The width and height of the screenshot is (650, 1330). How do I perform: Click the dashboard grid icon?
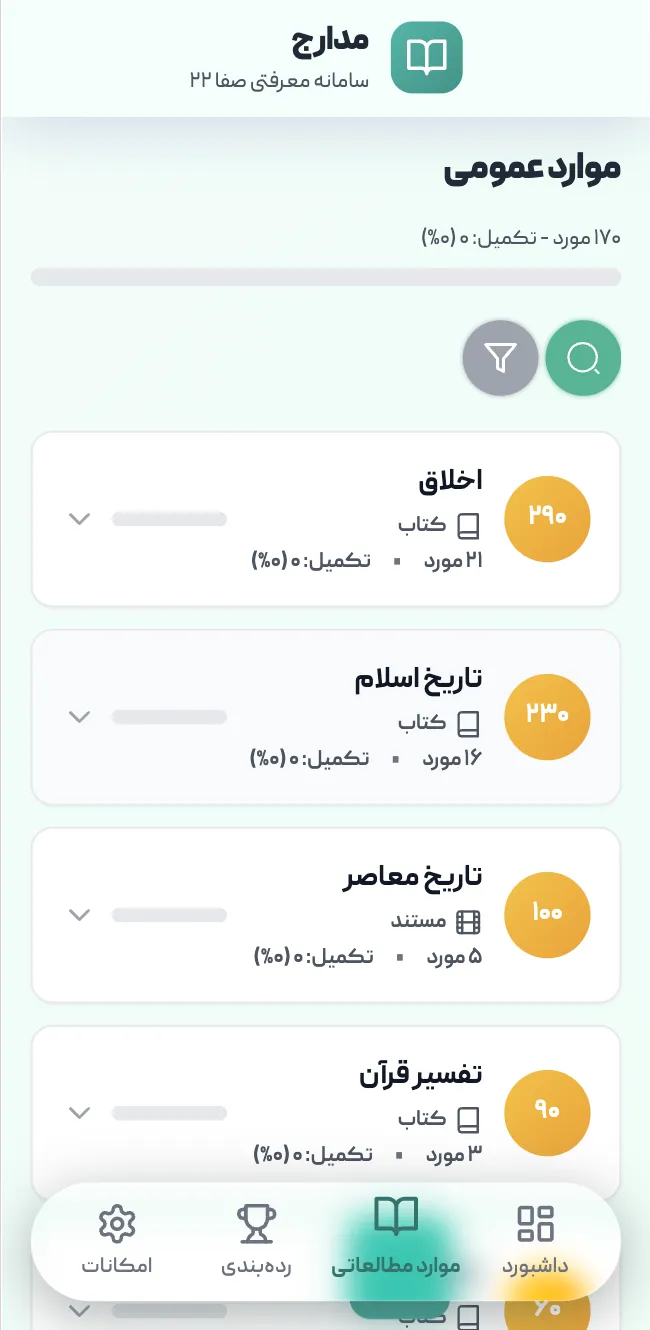[x=535, y=1223]
